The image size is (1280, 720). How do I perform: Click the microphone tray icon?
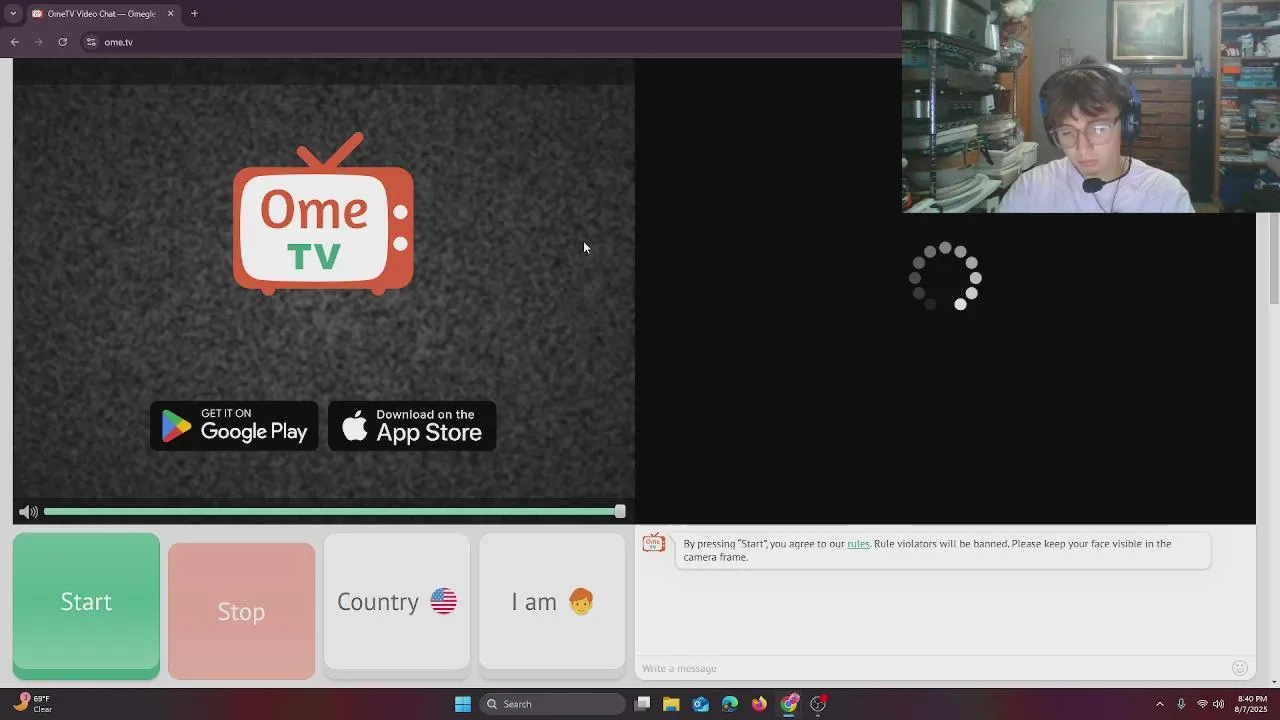(1181, 704)
